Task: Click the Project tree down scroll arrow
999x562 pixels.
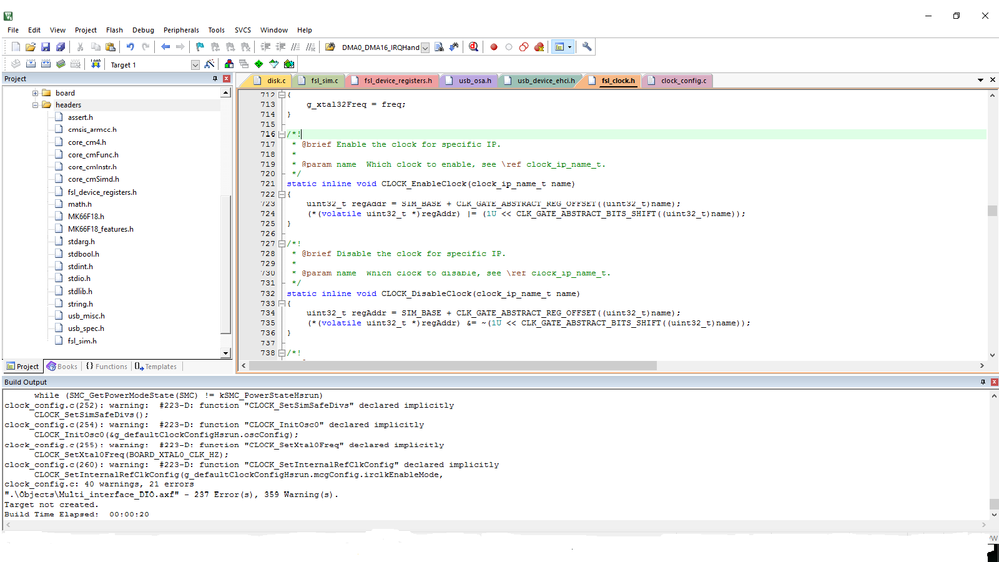Action: (x=226, y=353)
